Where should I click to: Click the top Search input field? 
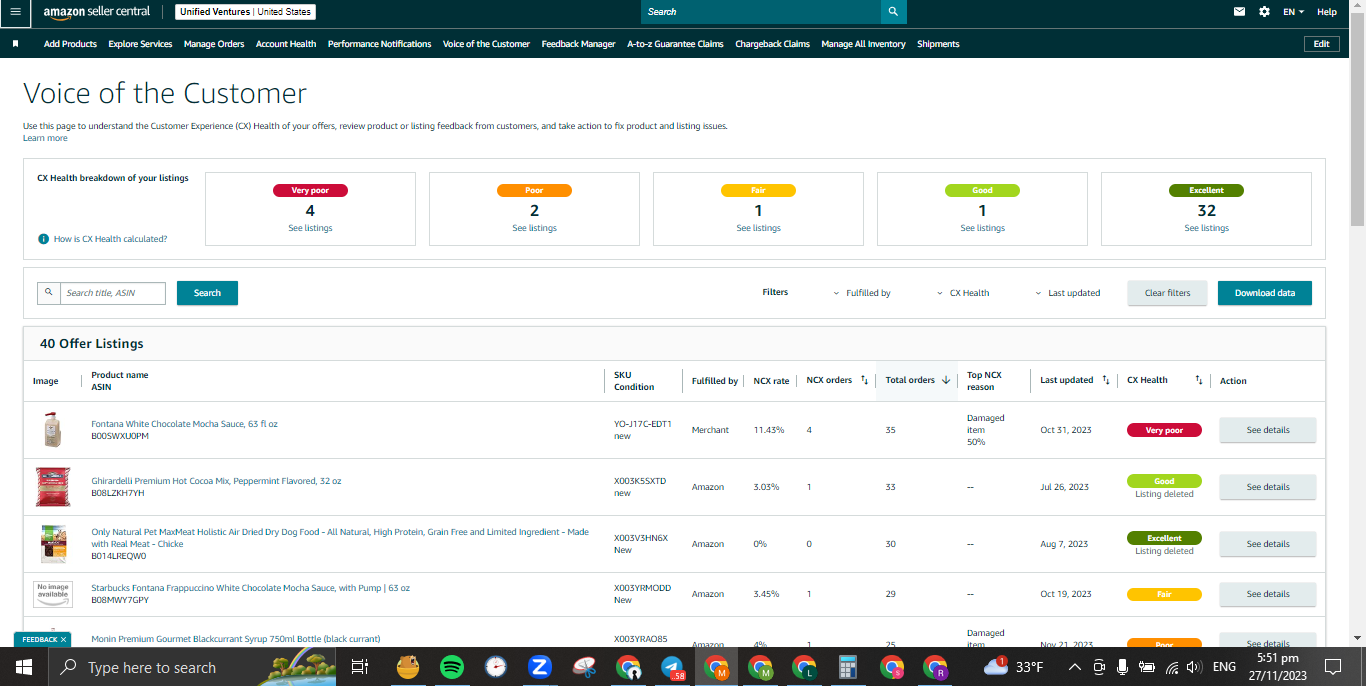tap(761, 12)
